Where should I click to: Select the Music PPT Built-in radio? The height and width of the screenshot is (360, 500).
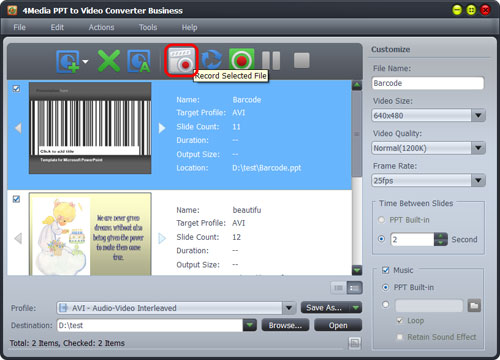point(386,287)
